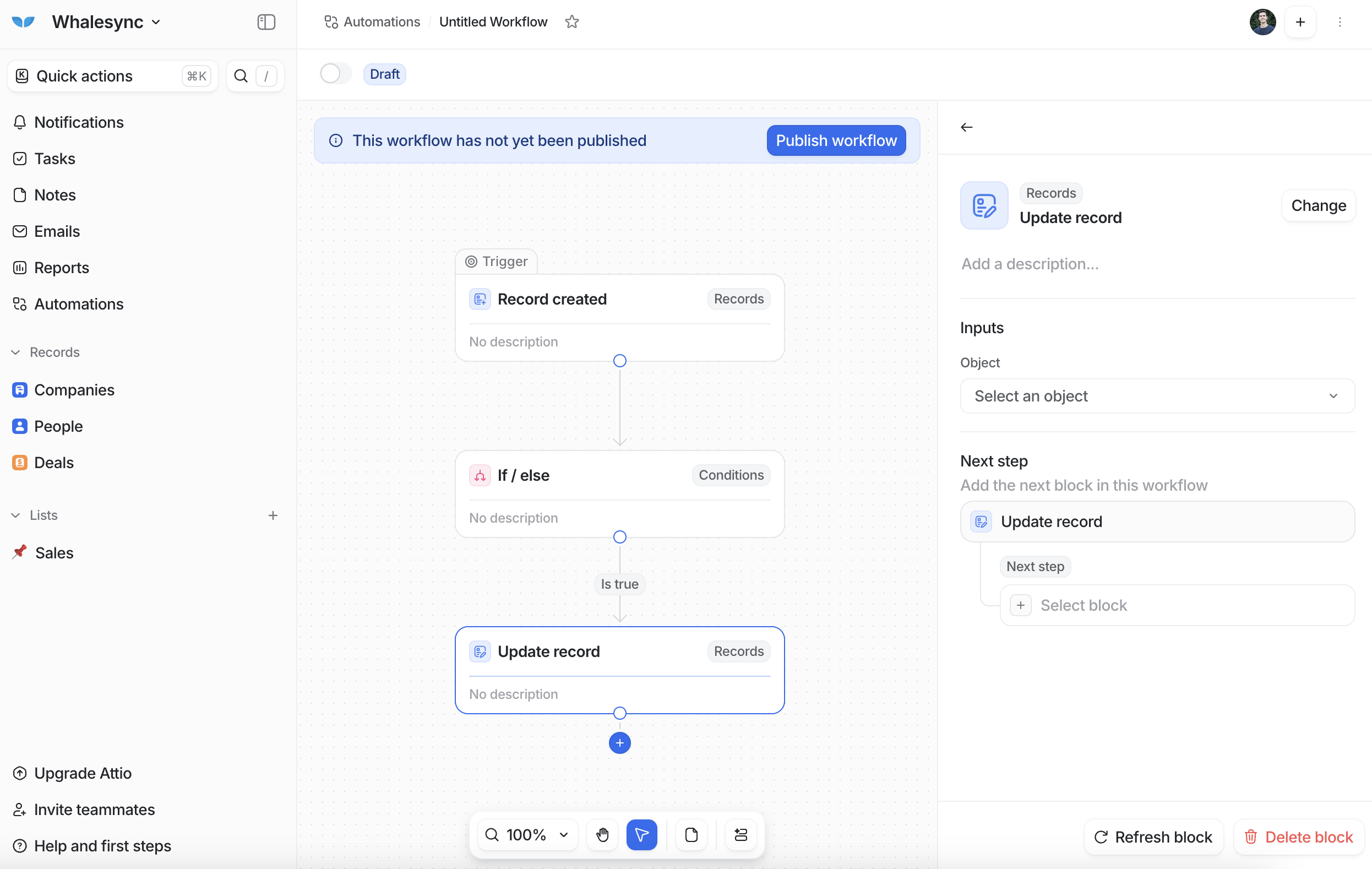Open Whalesync workspace switcher menu
Screen dimensions: 1372x869
click(x=106, y=21)
